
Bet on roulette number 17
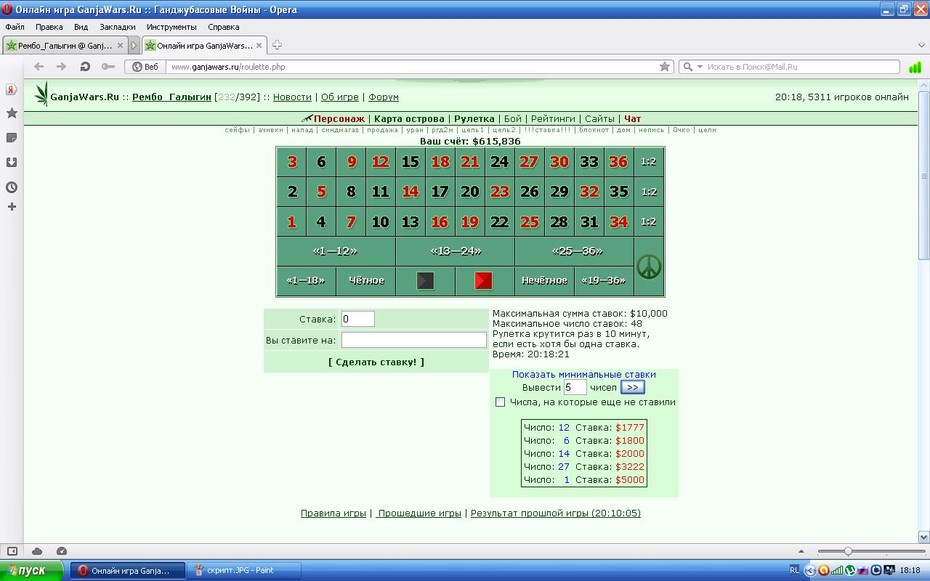[439, 191]
